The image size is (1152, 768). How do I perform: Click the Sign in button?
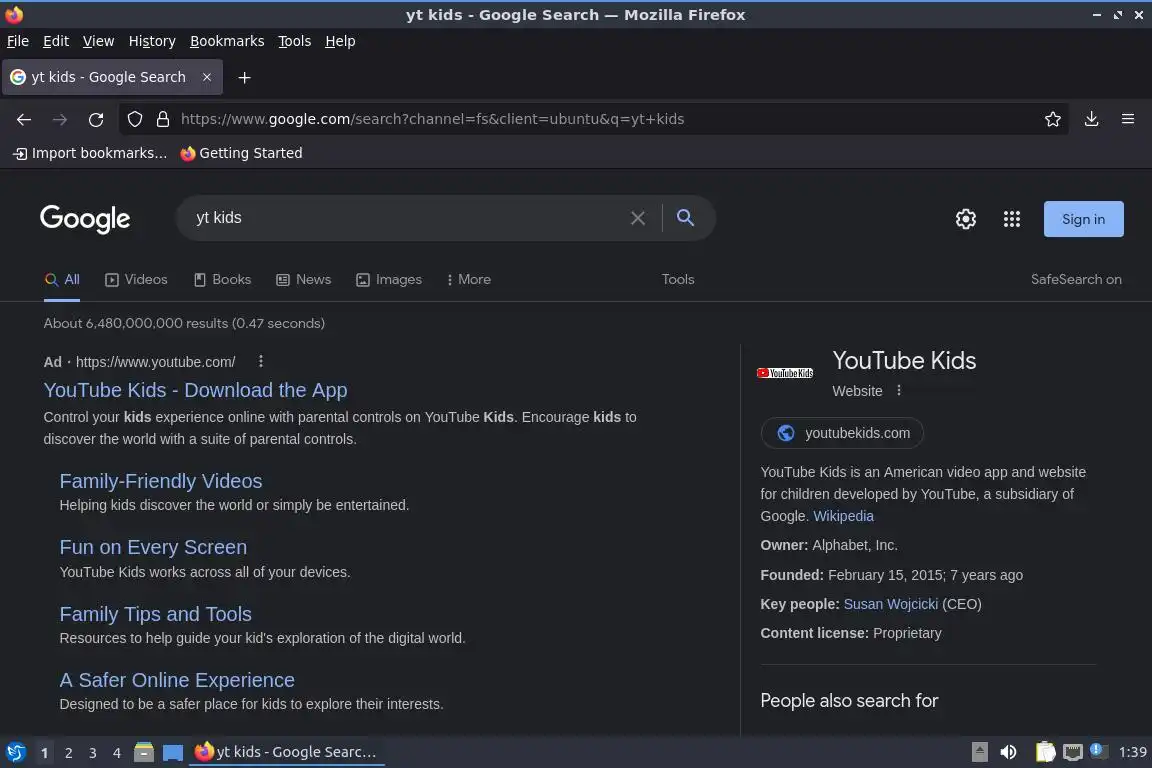(x=1083, y=219)
